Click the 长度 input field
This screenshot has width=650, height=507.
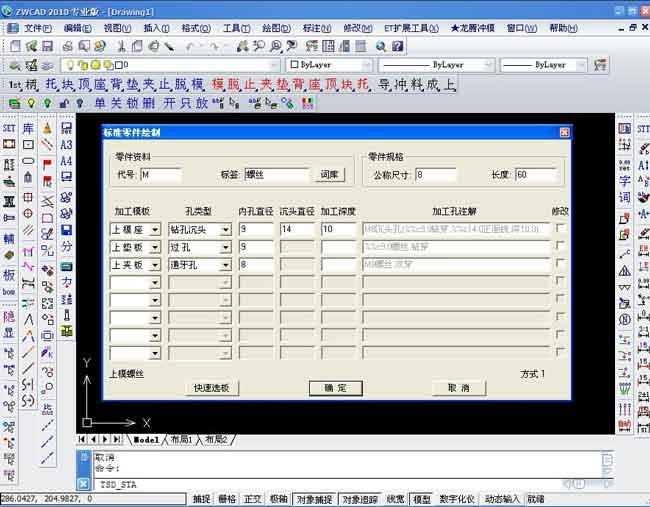click(535, 175)
